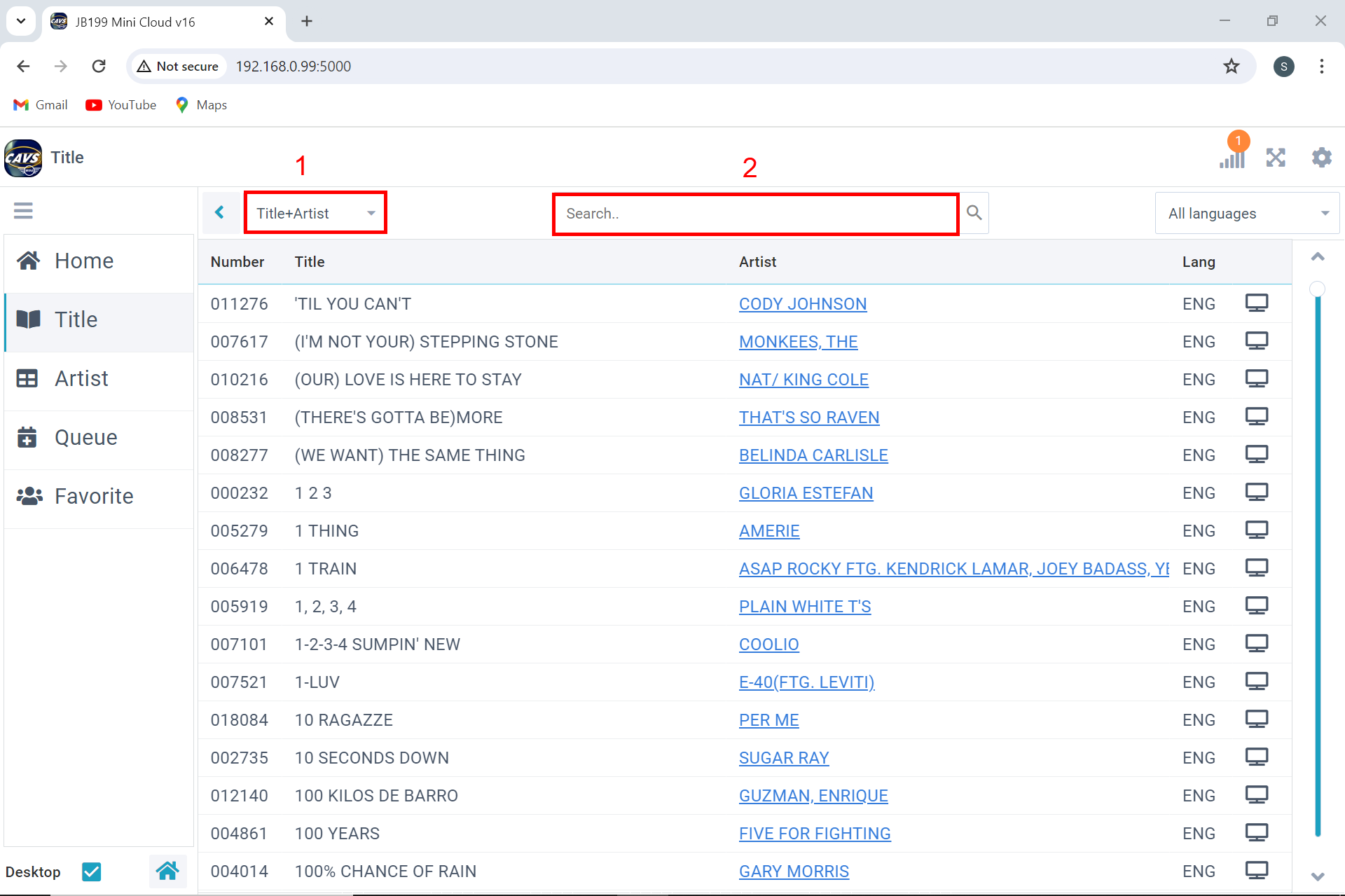This screenshot has height=896, width=1345.
Task: Open the ASAP ROCKY FTG. KENDRICK LAMAR link
Action: pyautogui.click(x=954, y=569)
